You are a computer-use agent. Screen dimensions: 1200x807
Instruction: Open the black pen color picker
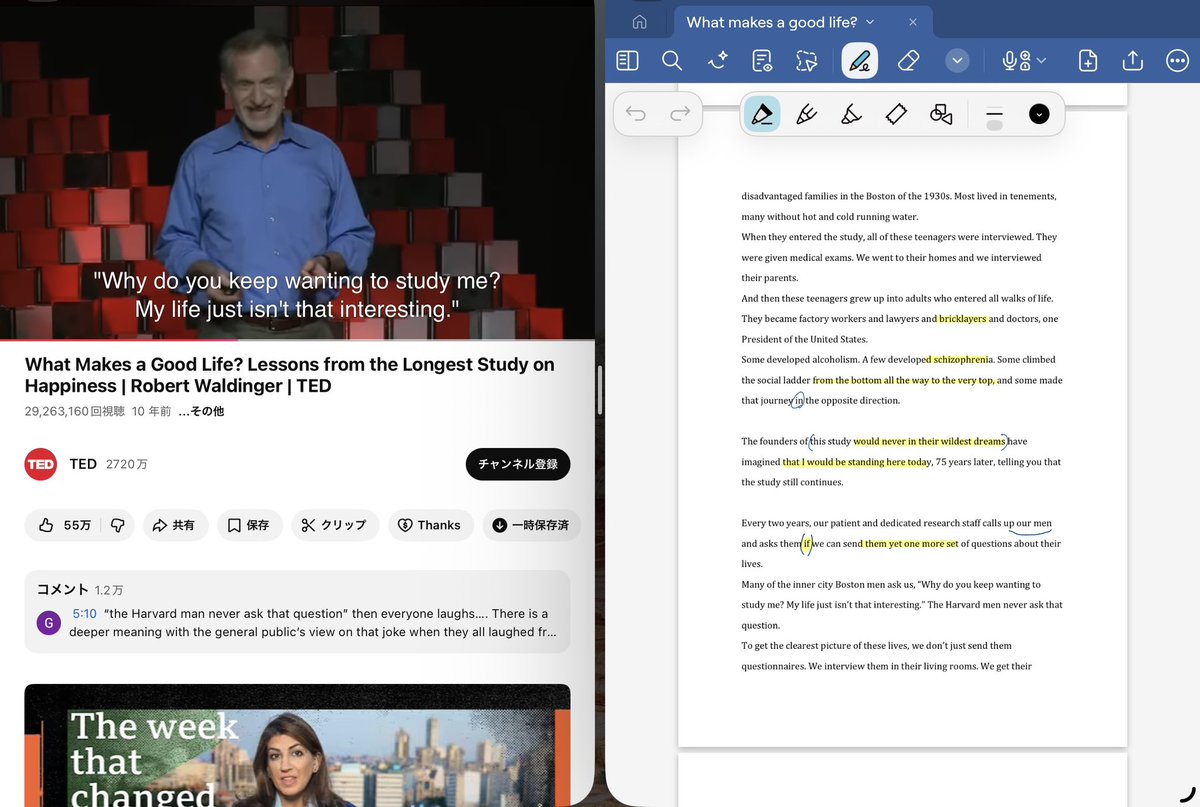pos(1039,114)
